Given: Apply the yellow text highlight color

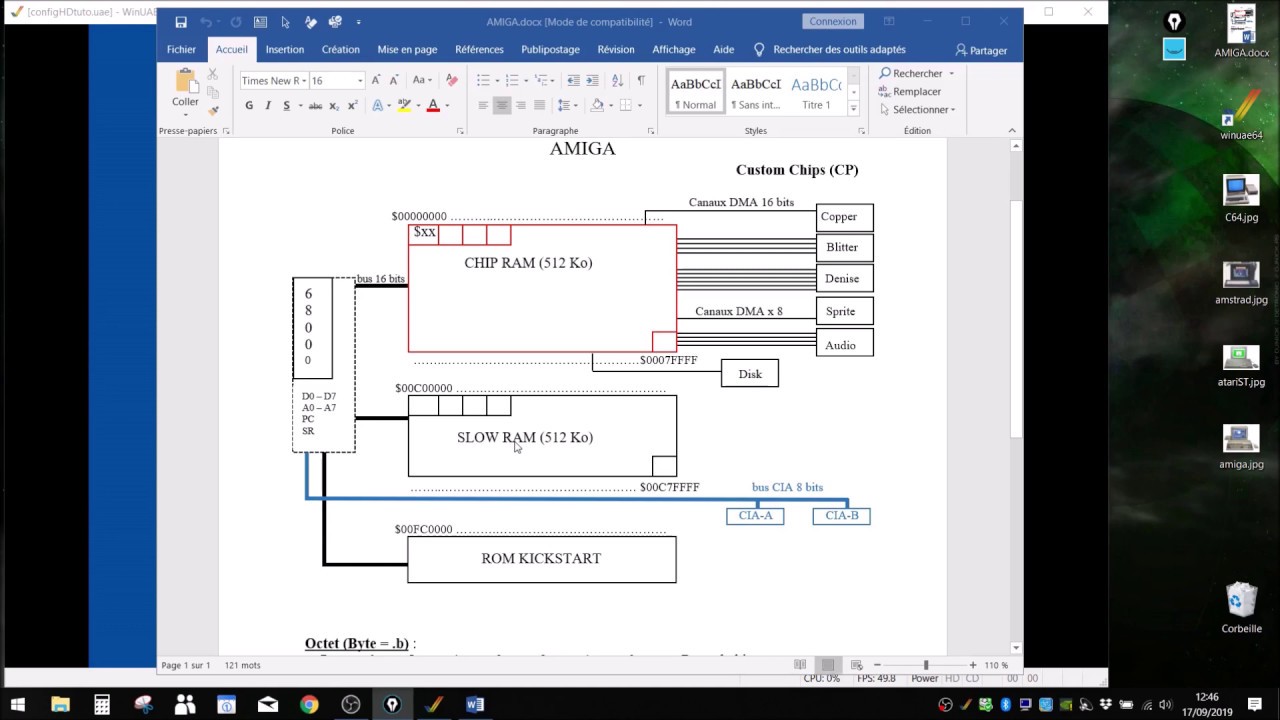Looking at the screenshot, I should 404,105.
